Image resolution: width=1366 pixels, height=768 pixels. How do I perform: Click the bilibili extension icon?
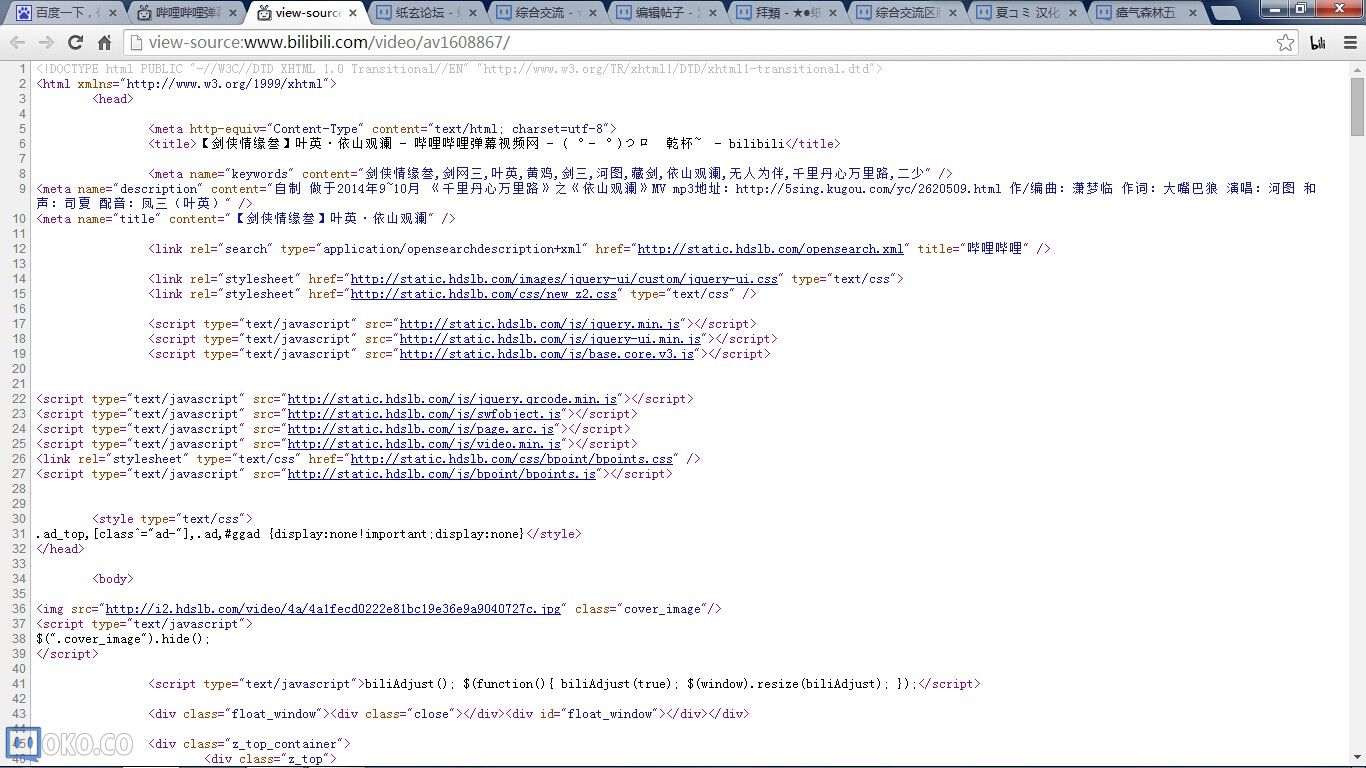click(x=1318, y=43)
